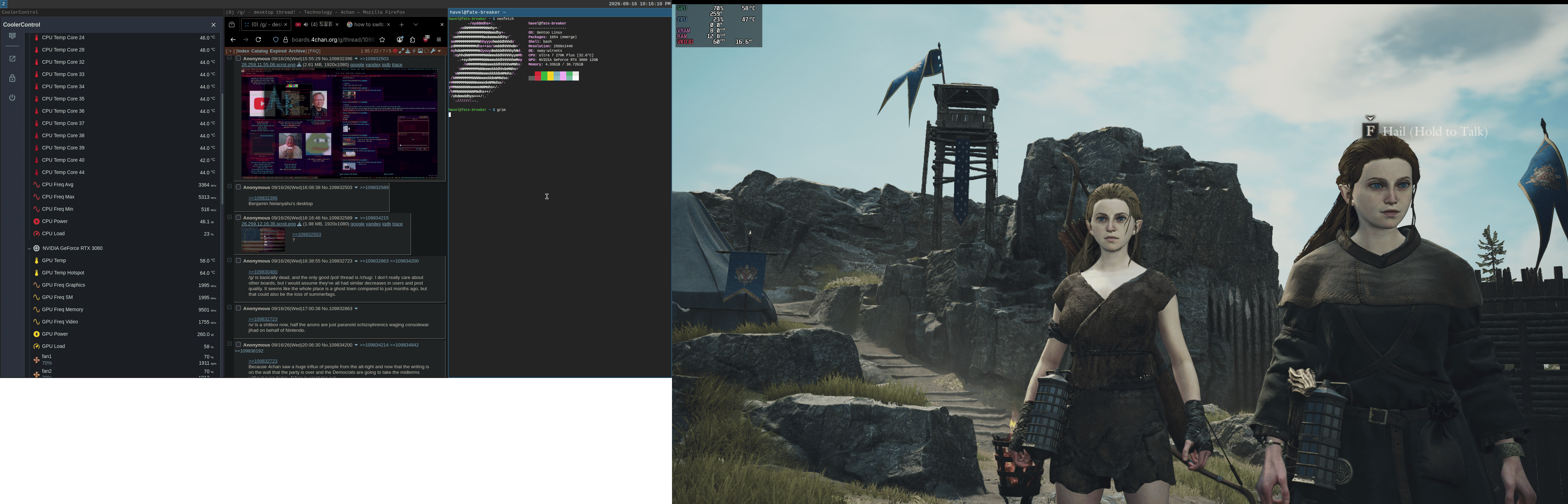Click the power icon in CoolerControl sidebar
Image resolution: width=1568 pixels, height=504 pixels.
[x=12, y=97]
